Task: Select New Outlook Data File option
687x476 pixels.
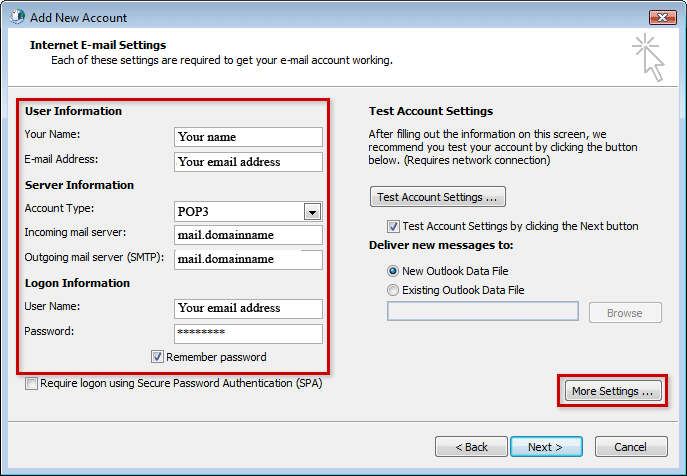Action: (393, 271)
